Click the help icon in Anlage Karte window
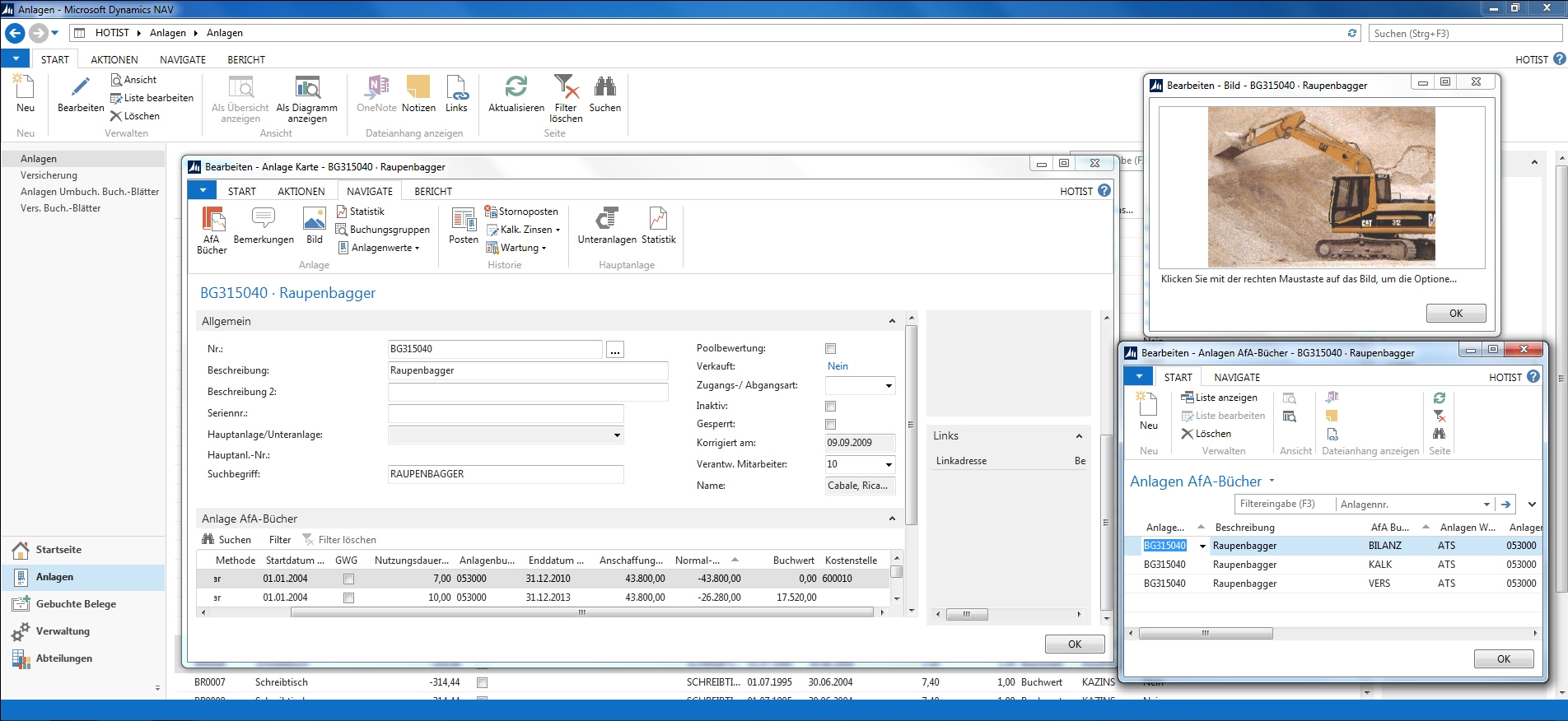This screenshot has width=1568, height=721. click(x=1104, y=190)
